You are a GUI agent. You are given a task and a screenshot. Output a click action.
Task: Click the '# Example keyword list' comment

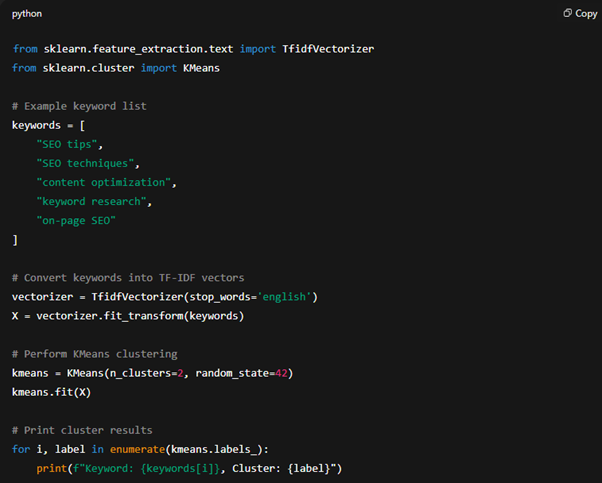tap(79, 106)
